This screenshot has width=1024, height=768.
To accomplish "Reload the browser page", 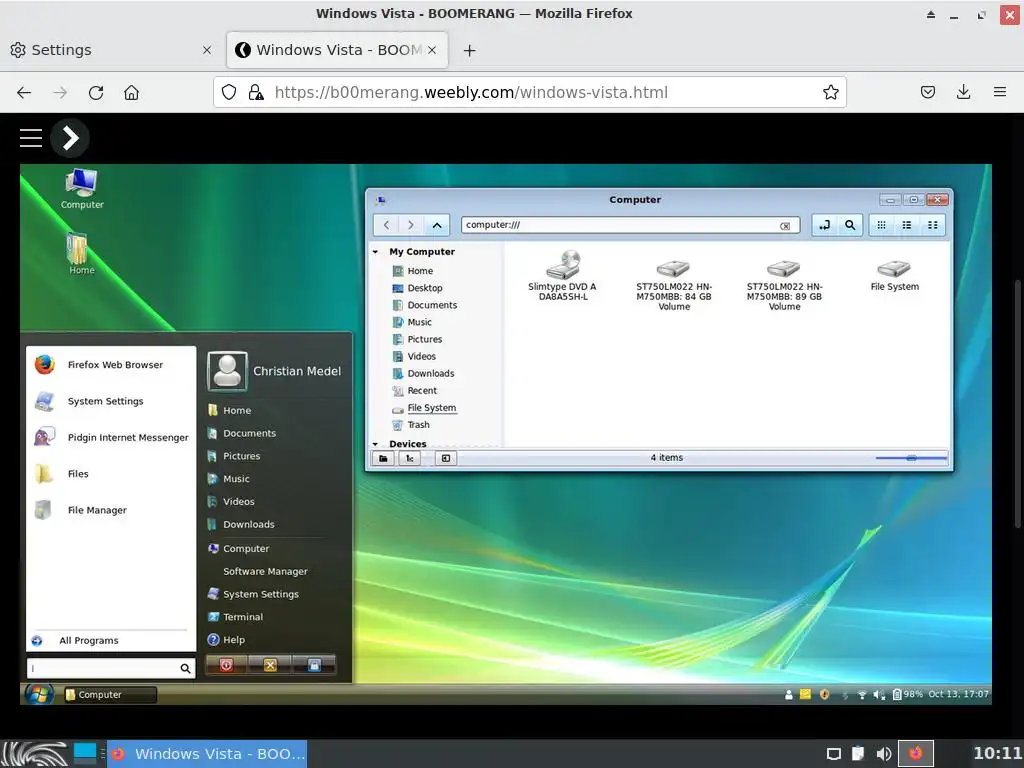I will pyautogui.click(x=96, y=92).
